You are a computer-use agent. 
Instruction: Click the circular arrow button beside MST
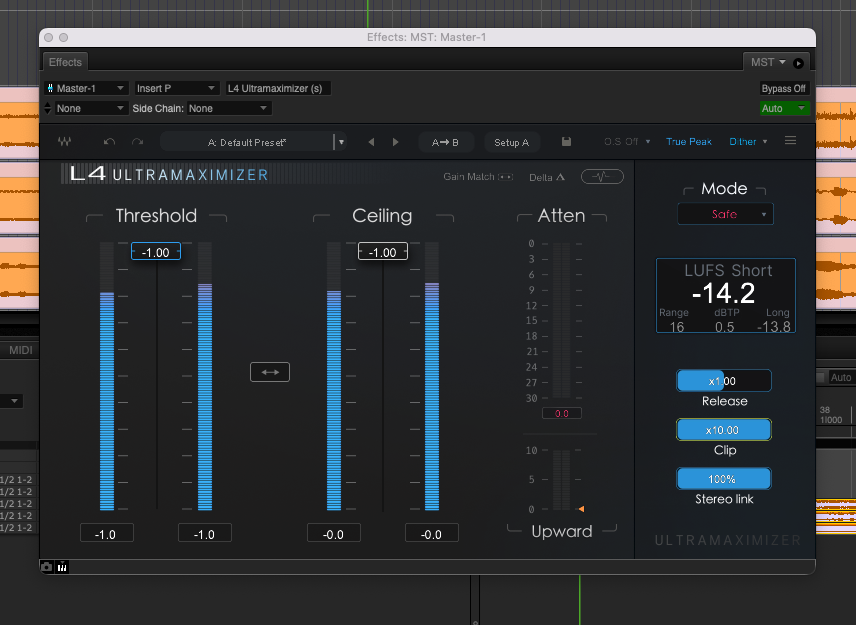point(798,63)
